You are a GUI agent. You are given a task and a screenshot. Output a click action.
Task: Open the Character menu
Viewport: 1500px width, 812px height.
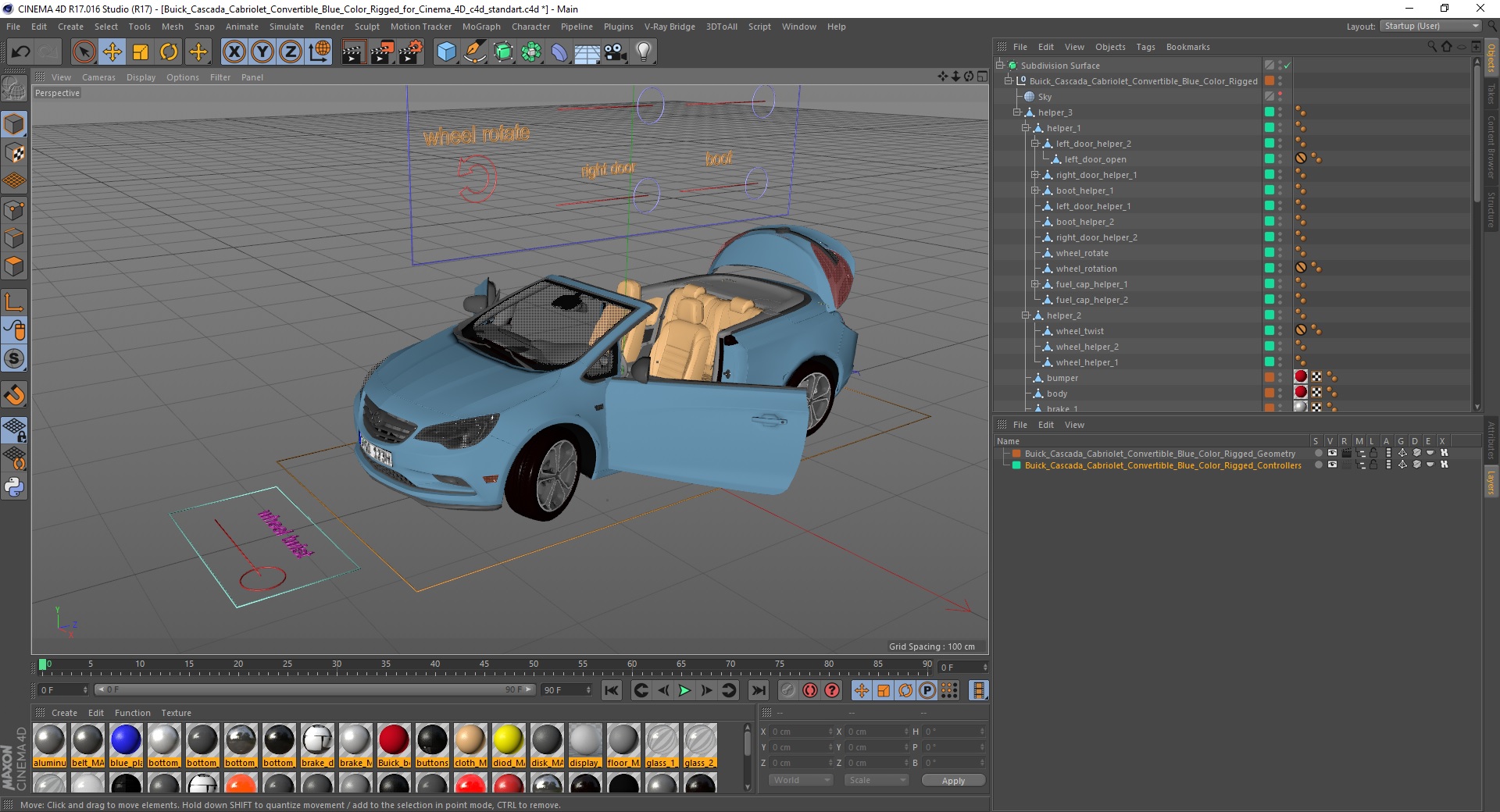point(531,27)
